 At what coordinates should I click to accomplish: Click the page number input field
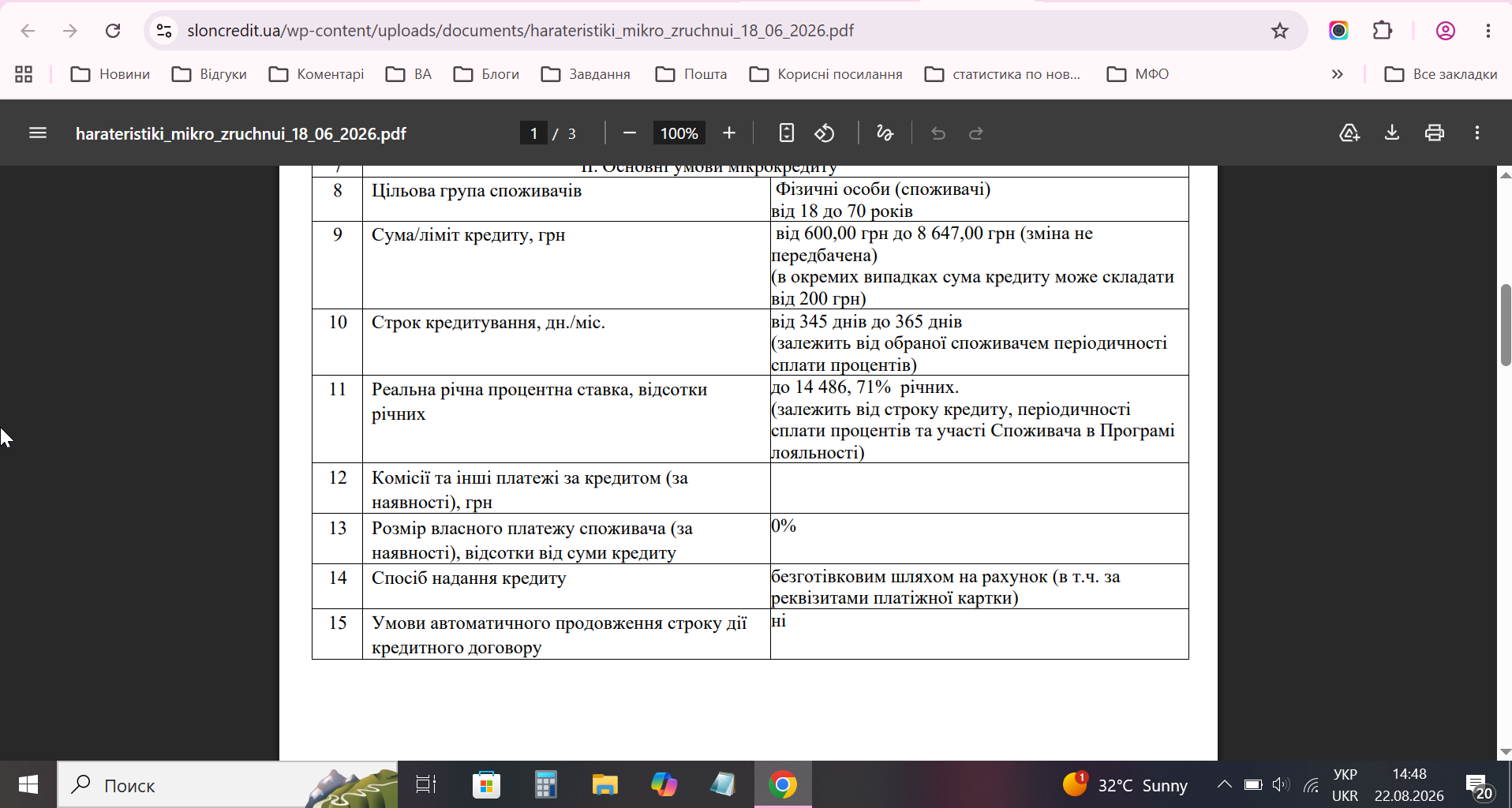pyautogui.click(x=533, y=133)
